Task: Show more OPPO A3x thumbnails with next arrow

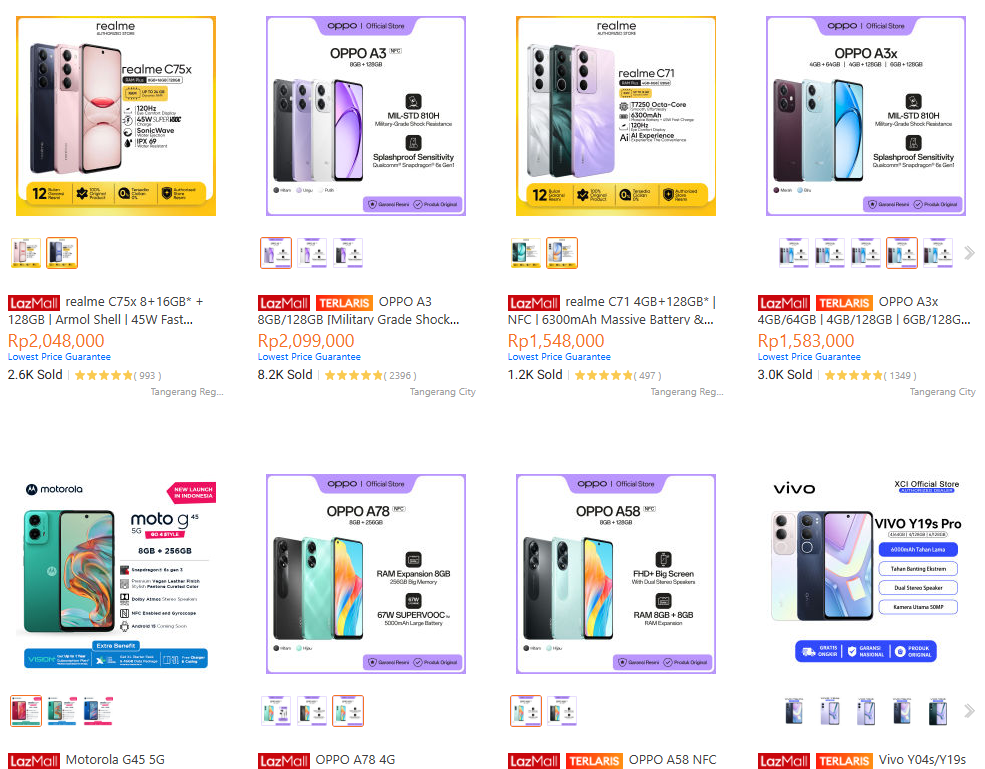Action: [x=968, y=253]
